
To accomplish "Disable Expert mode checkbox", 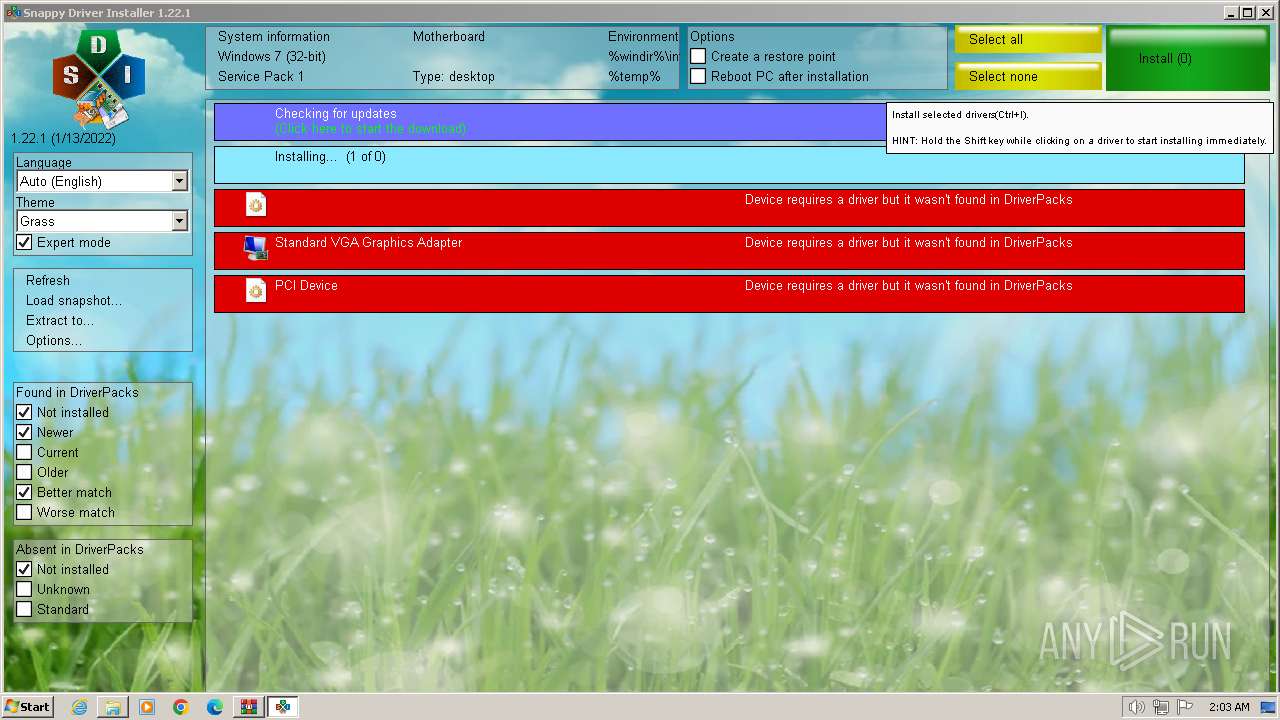I will (x=24, y=243).
